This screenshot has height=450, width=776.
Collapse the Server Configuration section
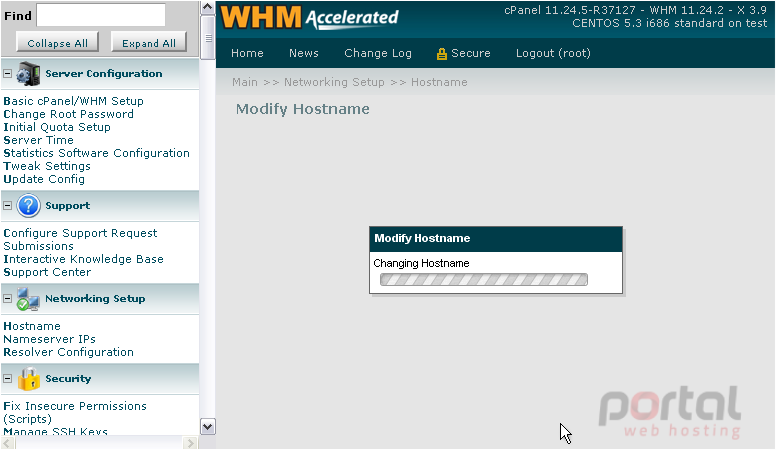point(7,74)
